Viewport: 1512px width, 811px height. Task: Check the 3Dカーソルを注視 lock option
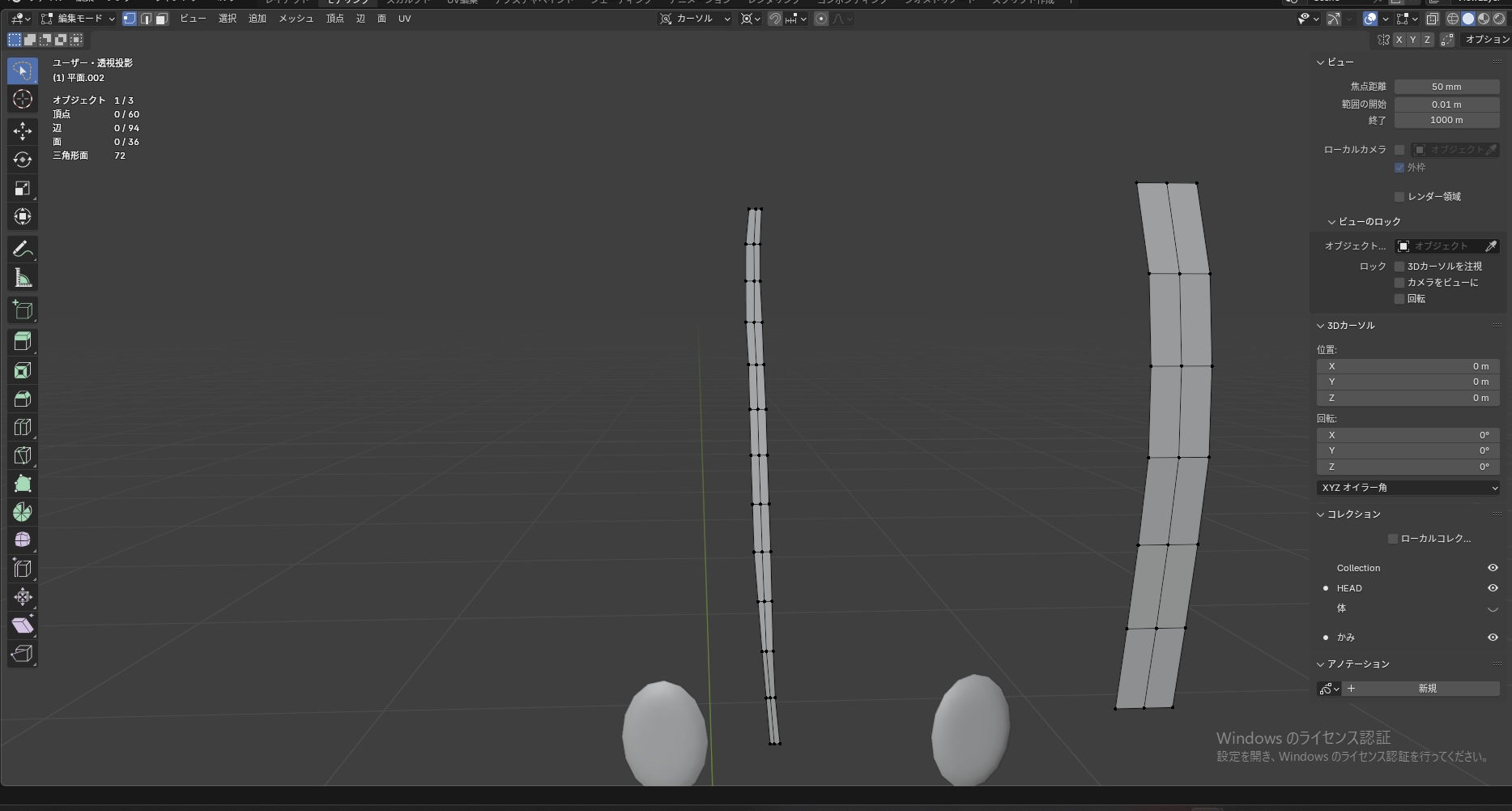click(x=1399, y=267)
